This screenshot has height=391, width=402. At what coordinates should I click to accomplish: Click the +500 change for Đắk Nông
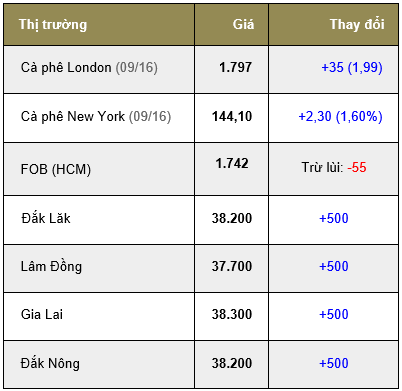334,363
